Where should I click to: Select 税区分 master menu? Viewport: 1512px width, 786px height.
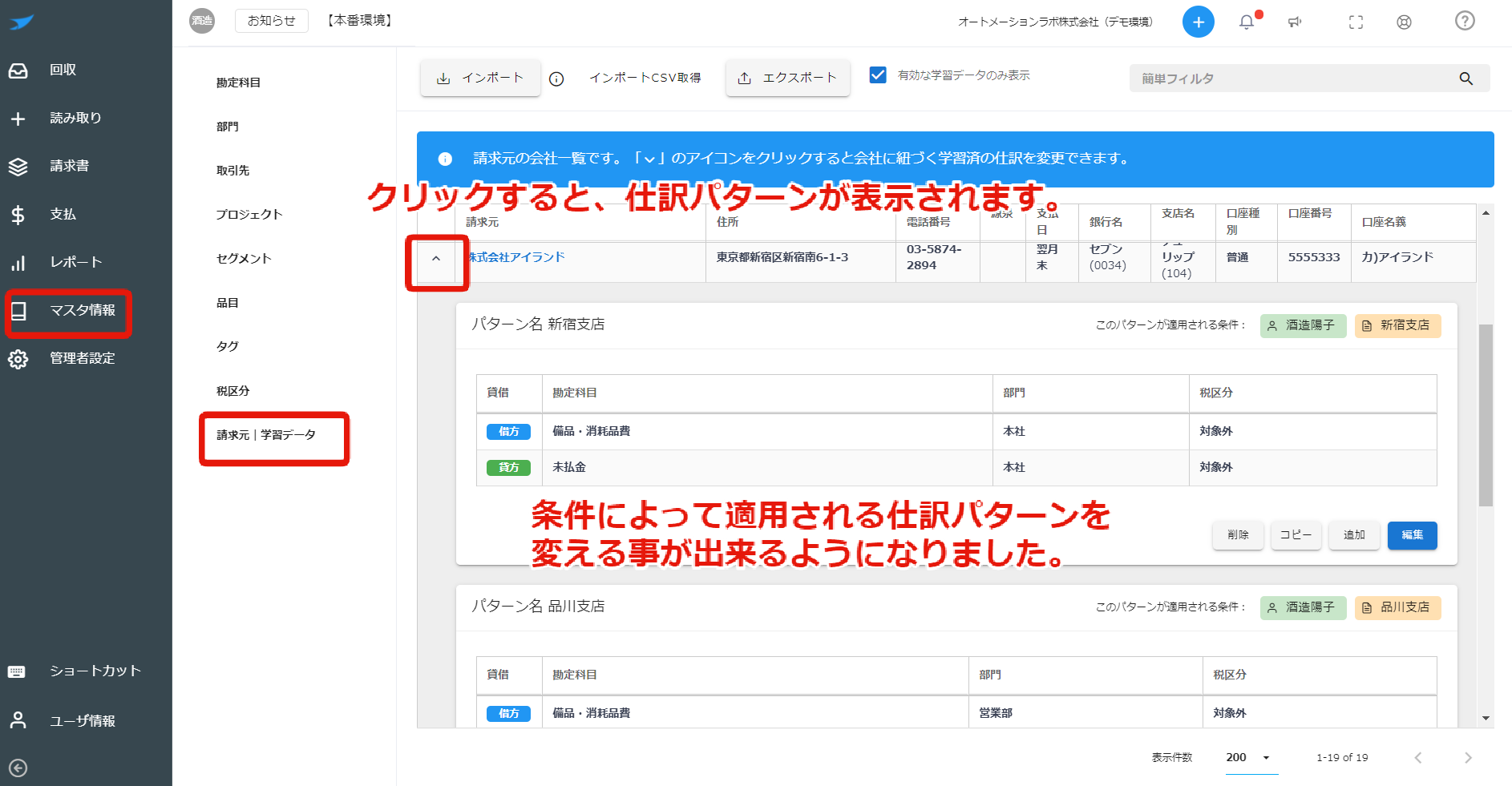click(x=232, y=391)
